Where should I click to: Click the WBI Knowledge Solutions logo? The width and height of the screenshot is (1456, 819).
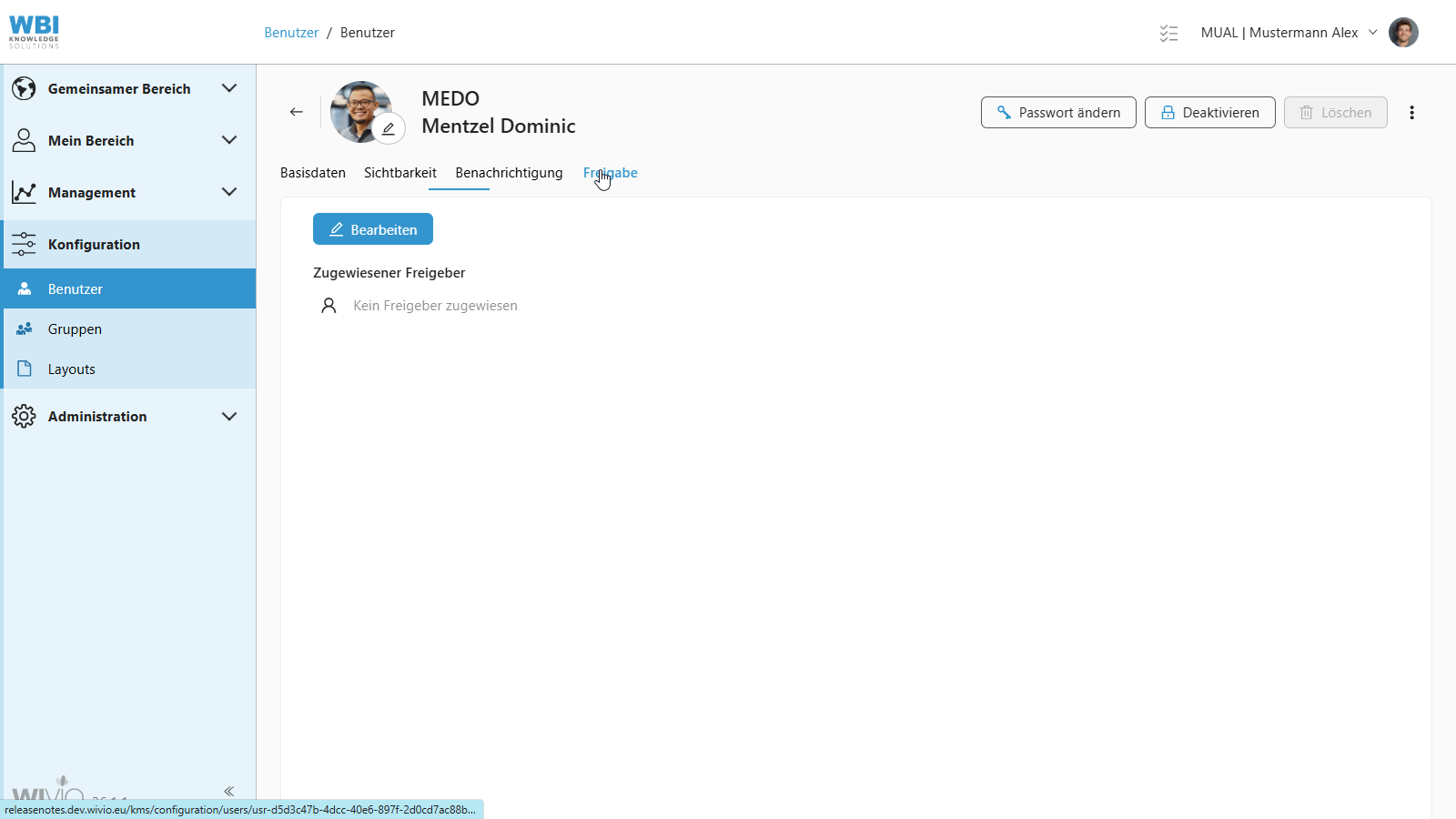(34, 32)
